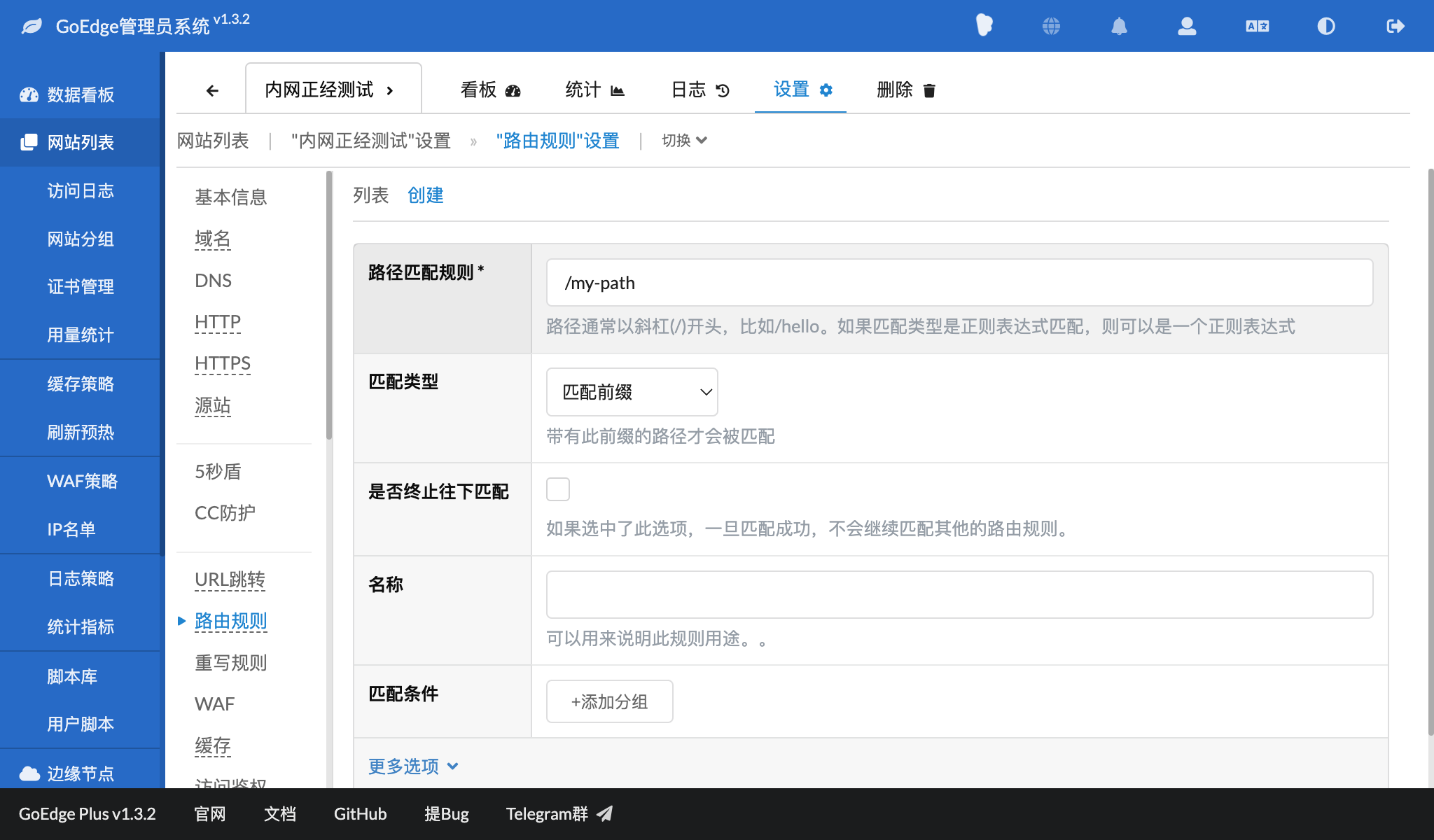Click cloud icon beside 边缘节点

click(x=29, y=773)
